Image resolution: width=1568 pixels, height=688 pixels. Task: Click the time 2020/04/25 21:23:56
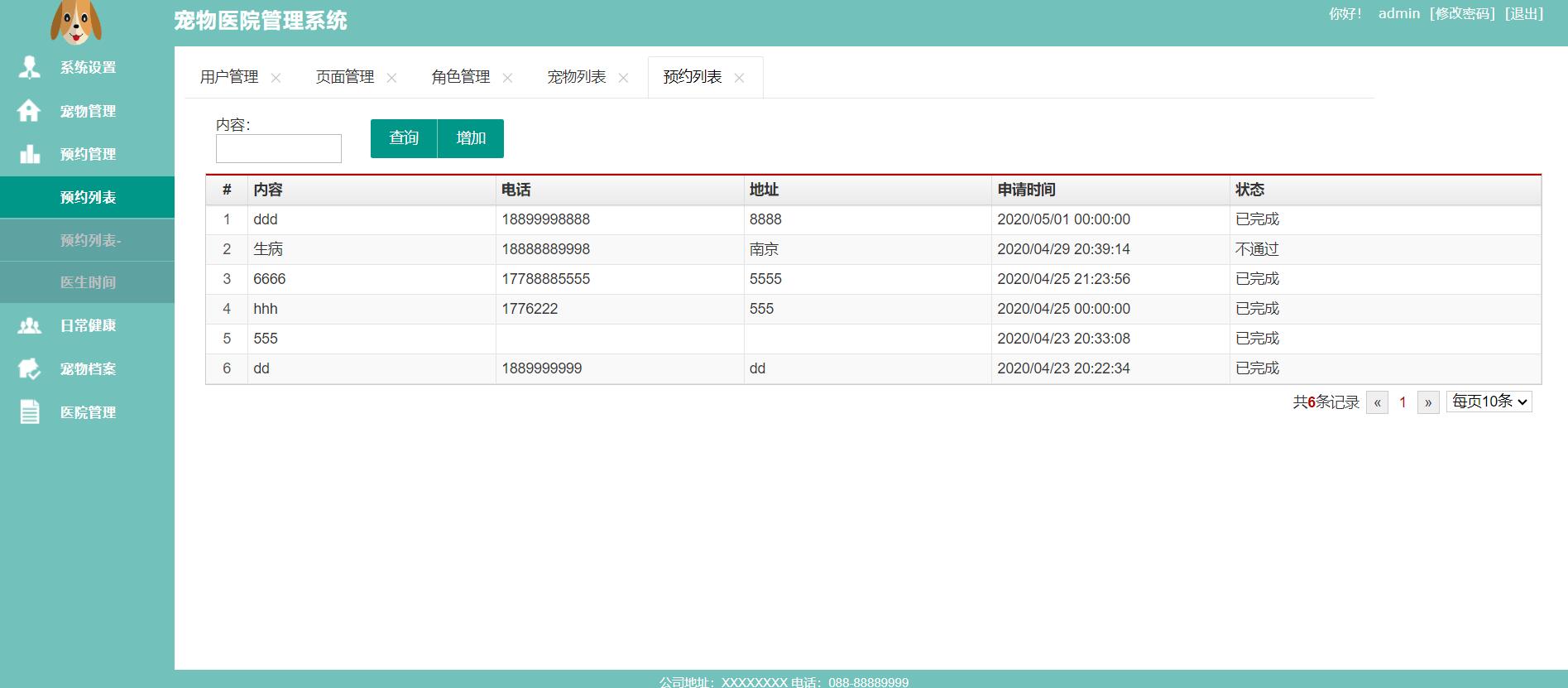(1063, 279)
